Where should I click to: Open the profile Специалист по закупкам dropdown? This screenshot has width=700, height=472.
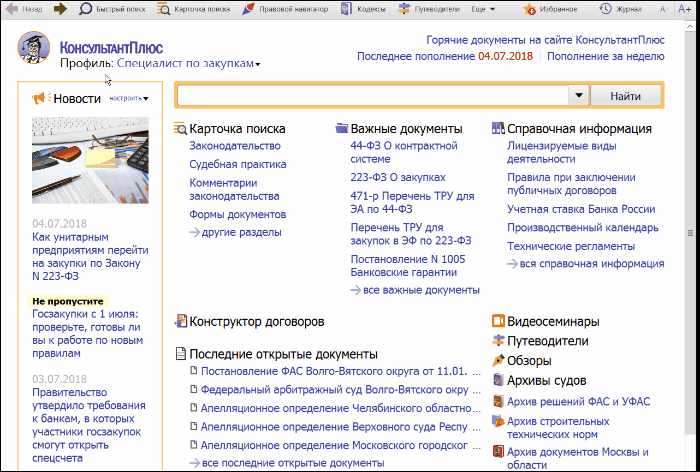point(188,63)
